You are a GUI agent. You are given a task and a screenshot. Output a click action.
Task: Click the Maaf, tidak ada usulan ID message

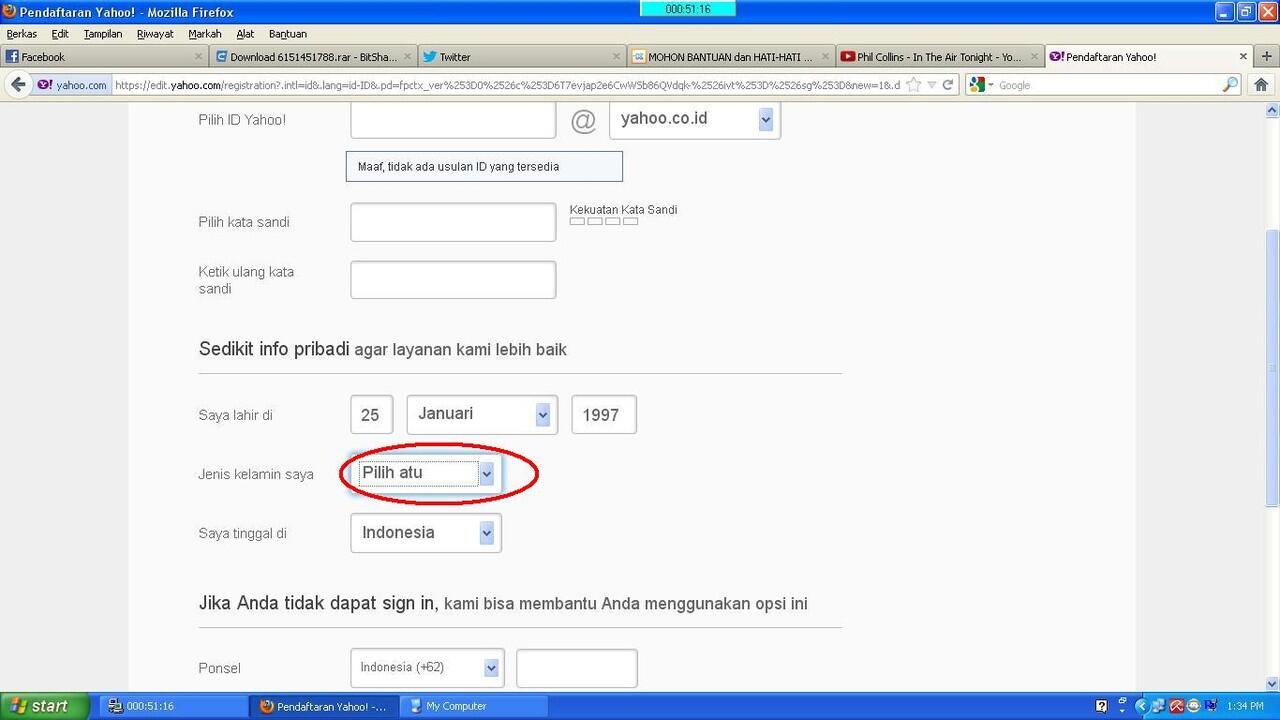pos(484,167)
